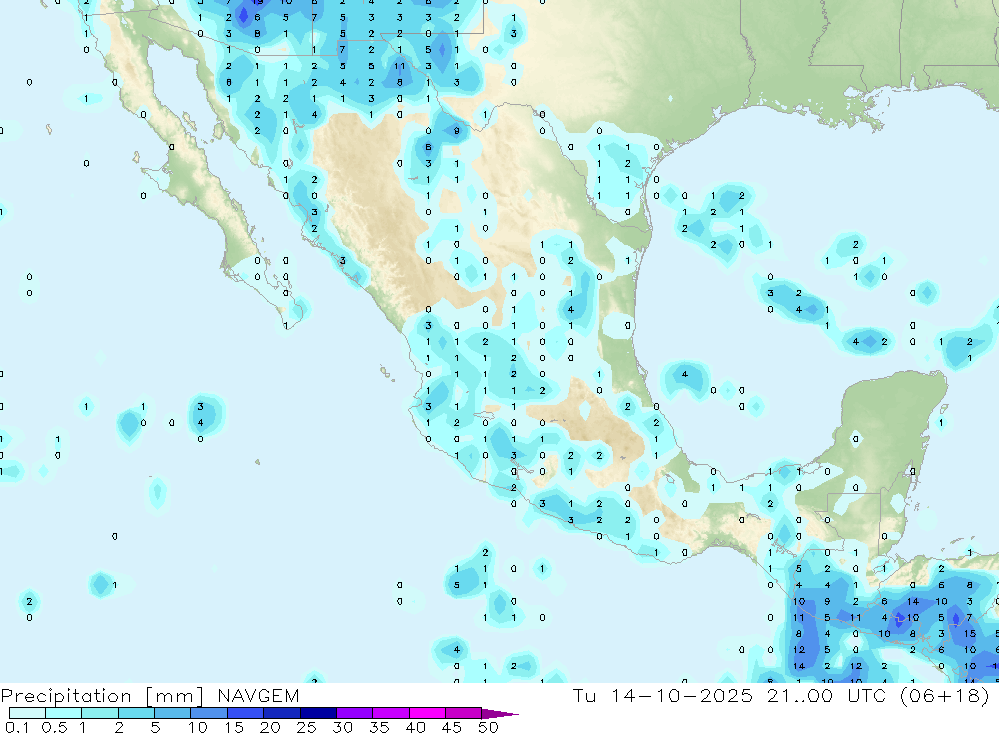Click the legend tick label '0.1'

pos(17,727)
